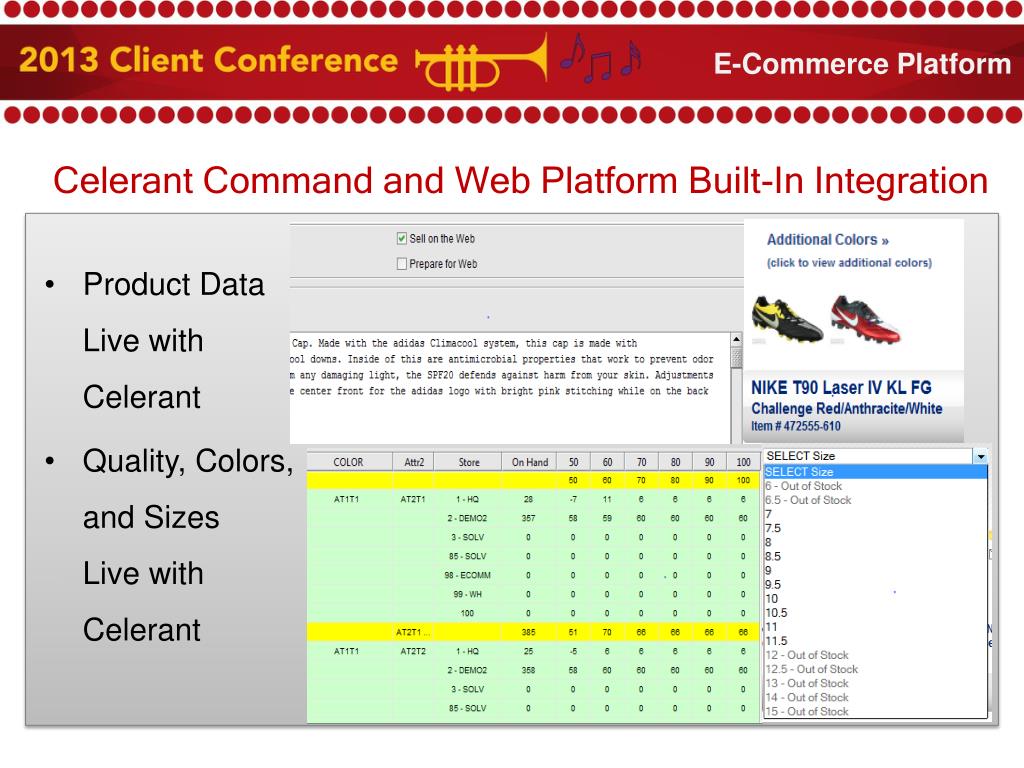Click the On Hand value 357
Image resolution: width=1024 pixels, height=768 pixels.
(x=528, y=518)
